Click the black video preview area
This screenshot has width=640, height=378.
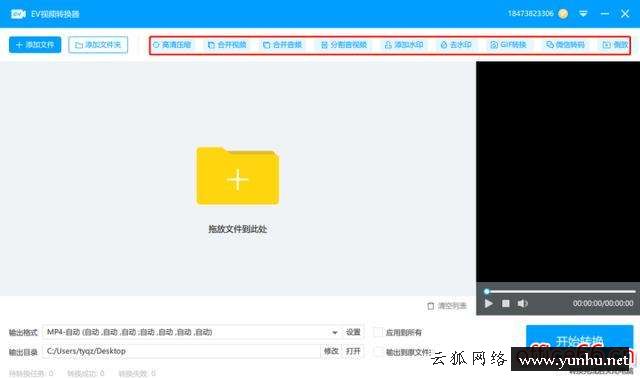pyautogui.click(x=558, y=172)
